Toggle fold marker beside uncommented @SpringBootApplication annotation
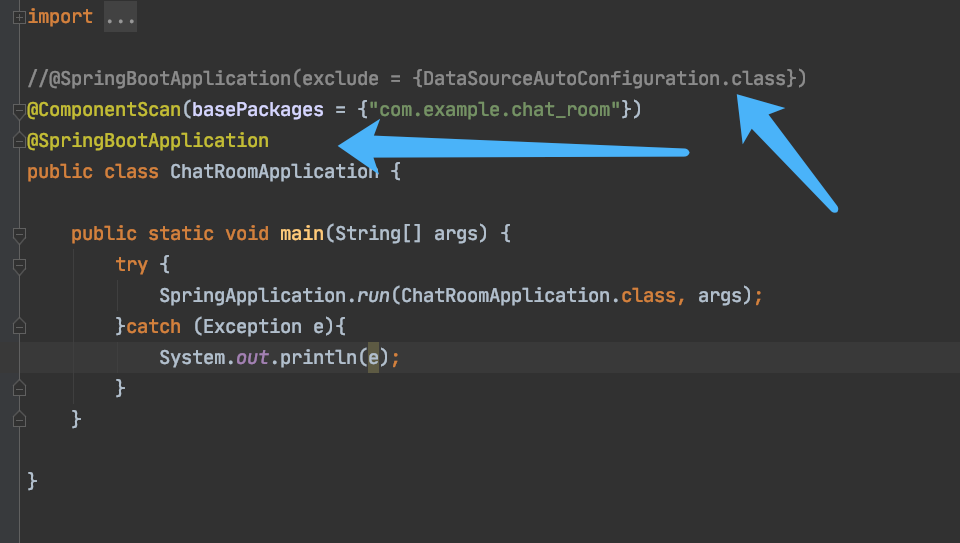This screenshot has height=543, width=960. click(x=19, y=141)
